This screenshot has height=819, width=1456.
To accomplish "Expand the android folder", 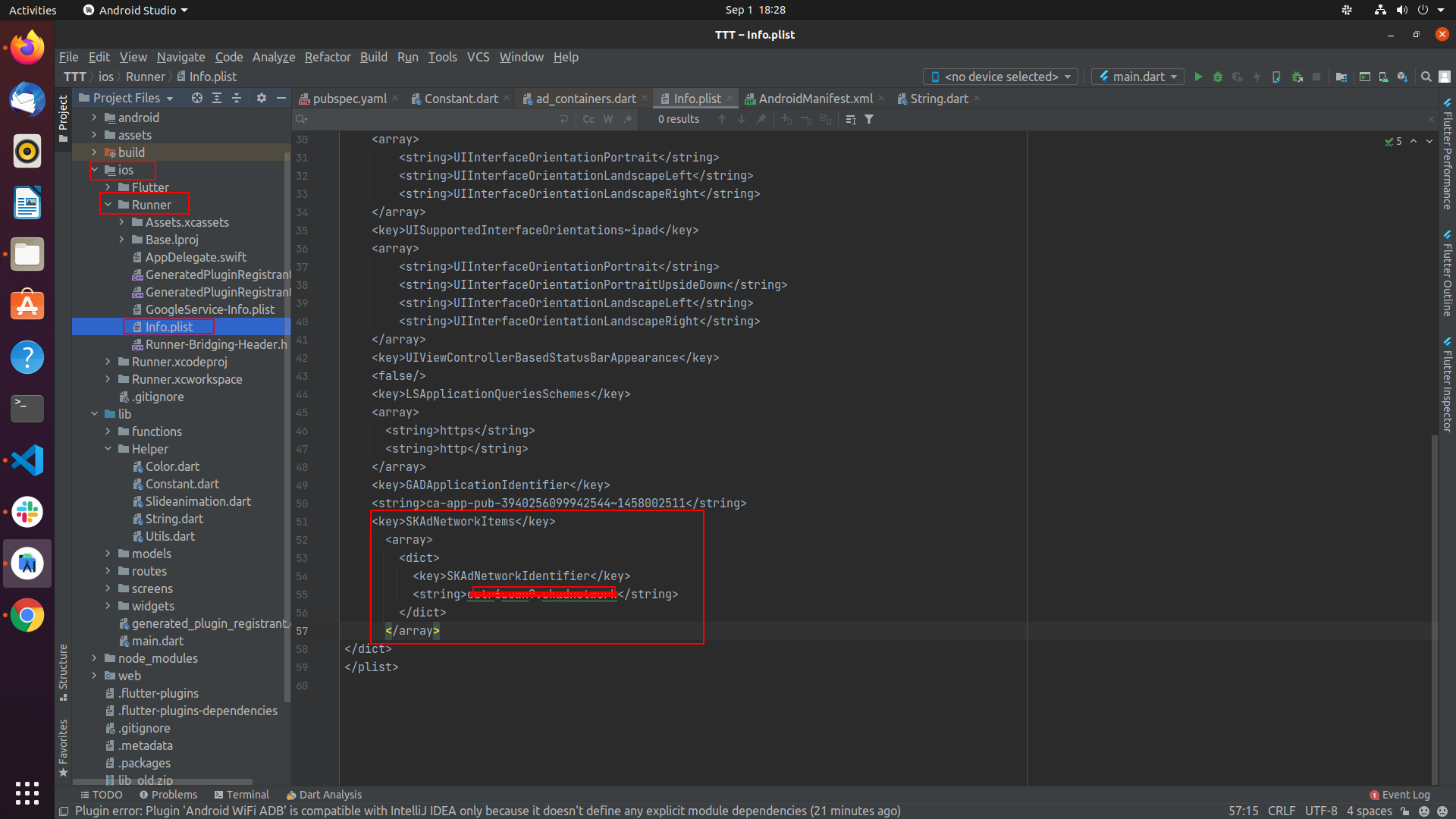I will click(x=94, y=118).
